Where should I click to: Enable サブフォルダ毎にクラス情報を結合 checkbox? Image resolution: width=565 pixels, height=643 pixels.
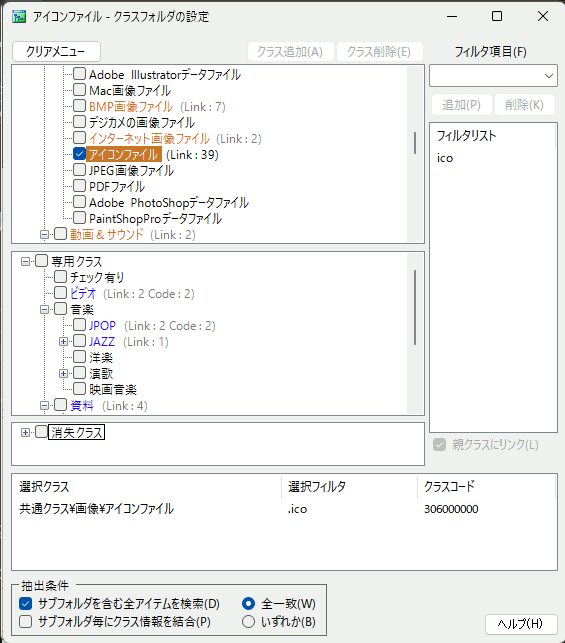pos(25,622)
